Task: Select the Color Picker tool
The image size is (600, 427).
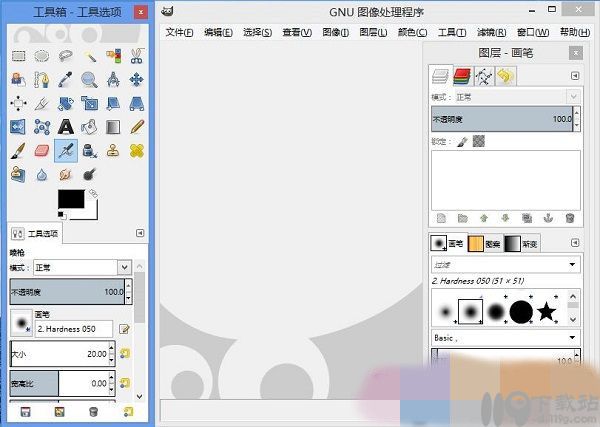Action: 65,80
